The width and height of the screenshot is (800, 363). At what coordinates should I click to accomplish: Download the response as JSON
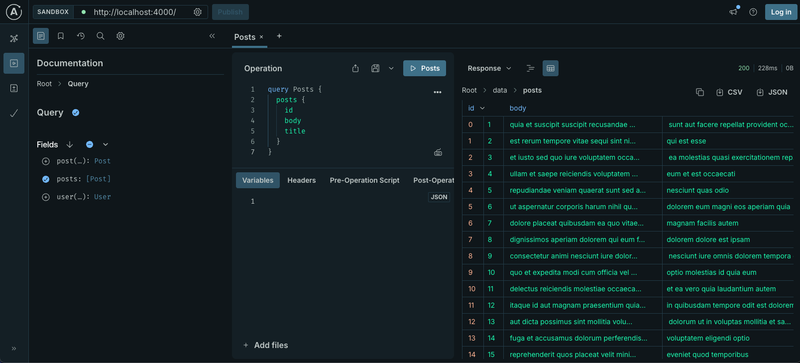pyautogui.click(x=772, y=92)
